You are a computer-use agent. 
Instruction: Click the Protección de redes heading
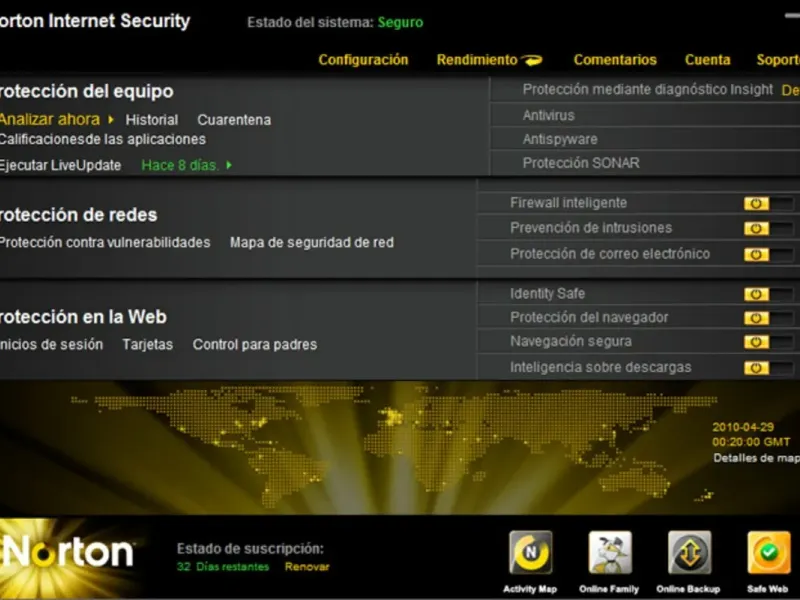click(79, 215)
